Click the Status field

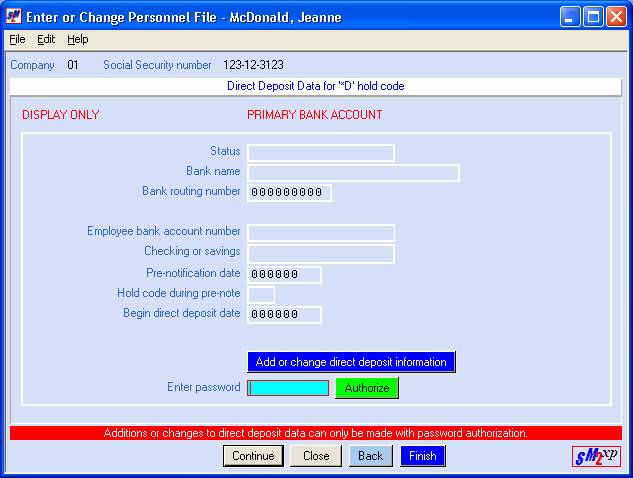320,152
